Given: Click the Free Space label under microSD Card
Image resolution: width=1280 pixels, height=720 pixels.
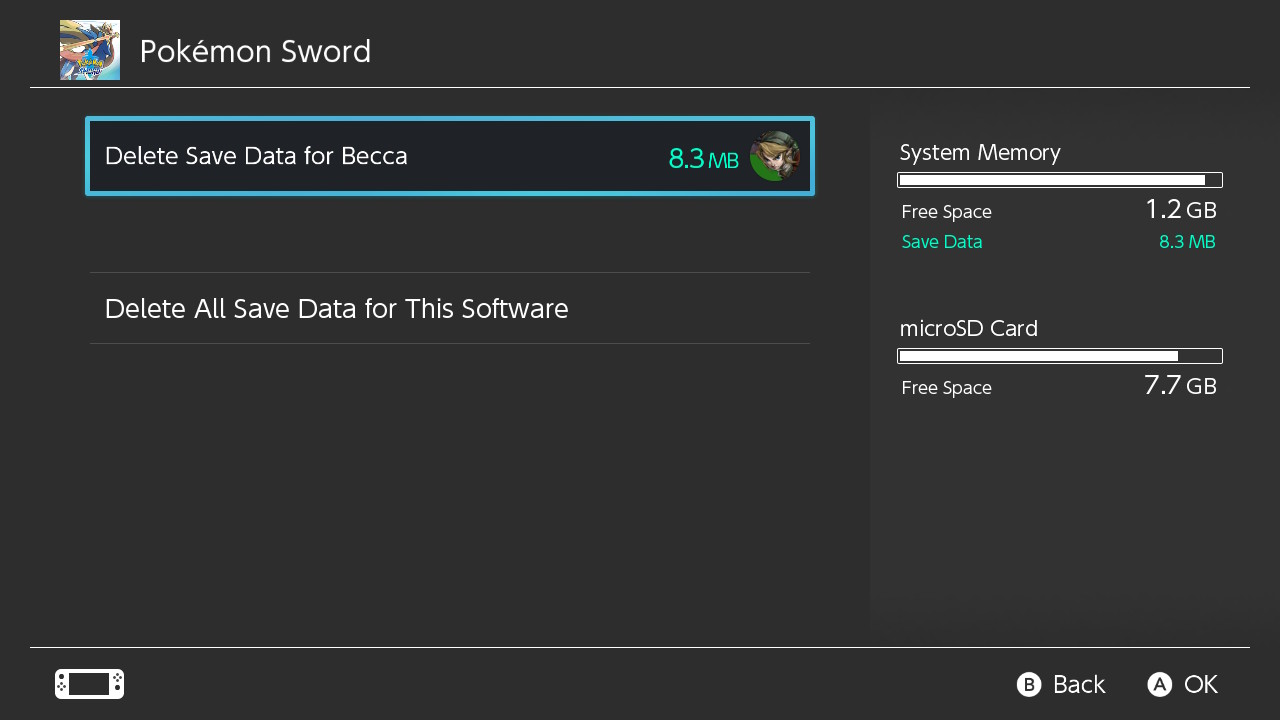Looking at the screenshot, I should pyautogui.click(x=946, y=388).
